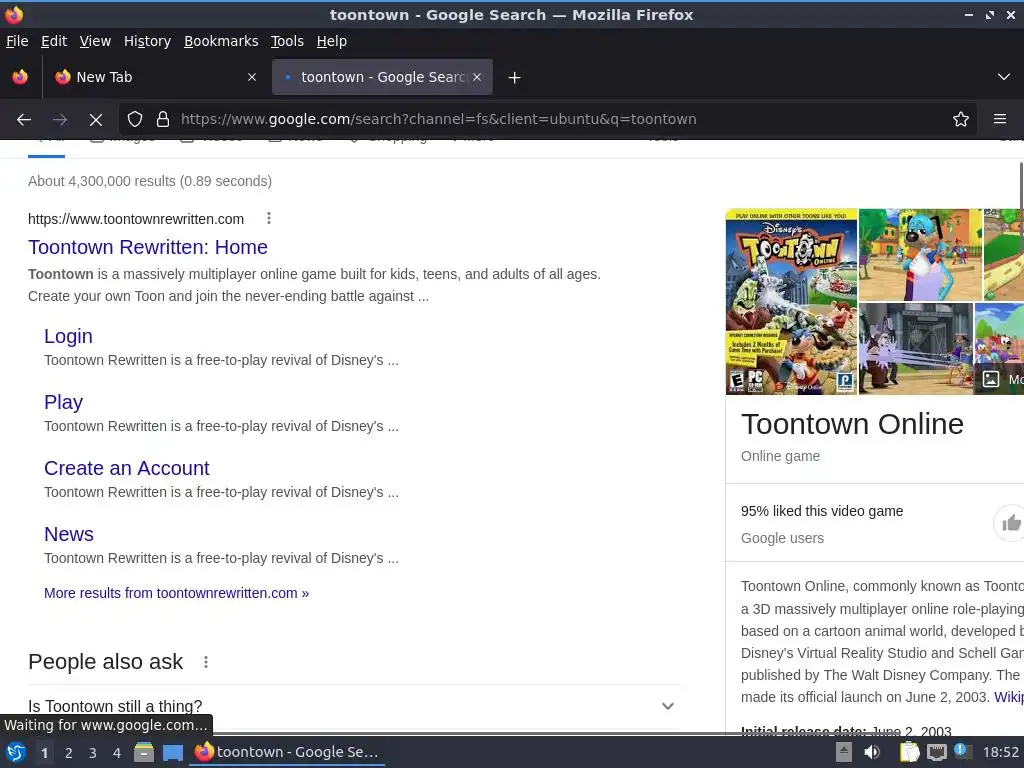The width and height of the screenshot is (1024, 768).
Task: Open the View menu
Action: click(95, 41)
